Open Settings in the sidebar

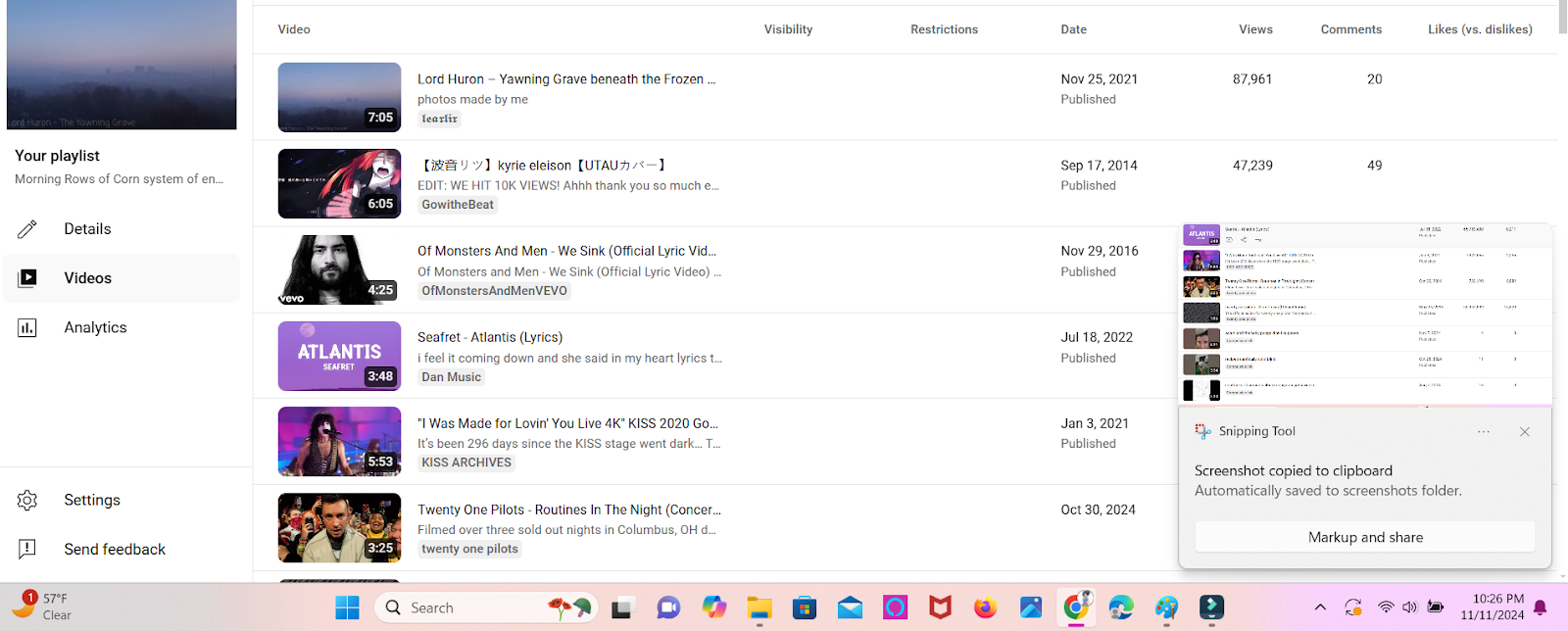pos(92,500)
